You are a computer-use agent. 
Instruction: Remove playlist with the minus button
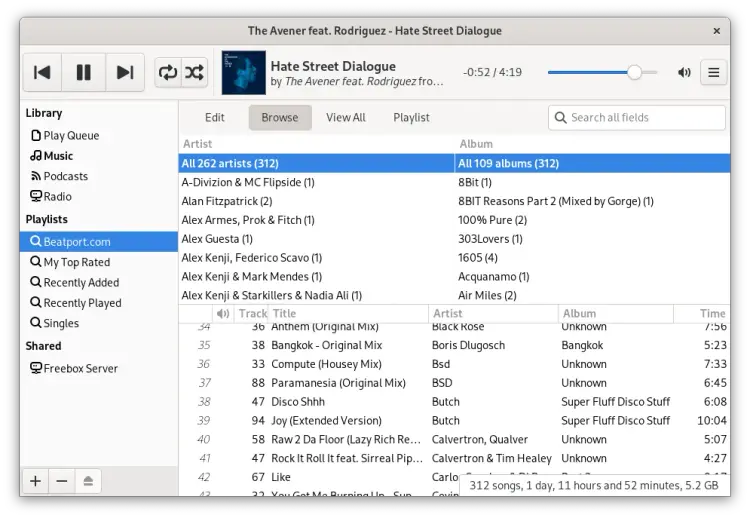tap(61, 481)
